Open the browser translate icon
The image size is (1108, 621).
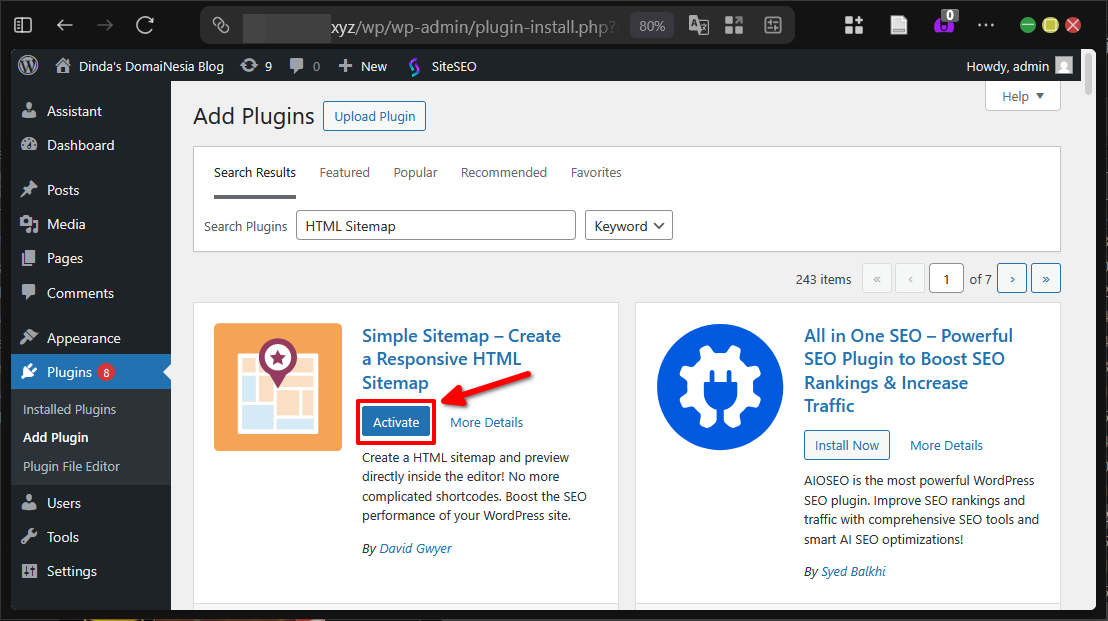point(698,25)
